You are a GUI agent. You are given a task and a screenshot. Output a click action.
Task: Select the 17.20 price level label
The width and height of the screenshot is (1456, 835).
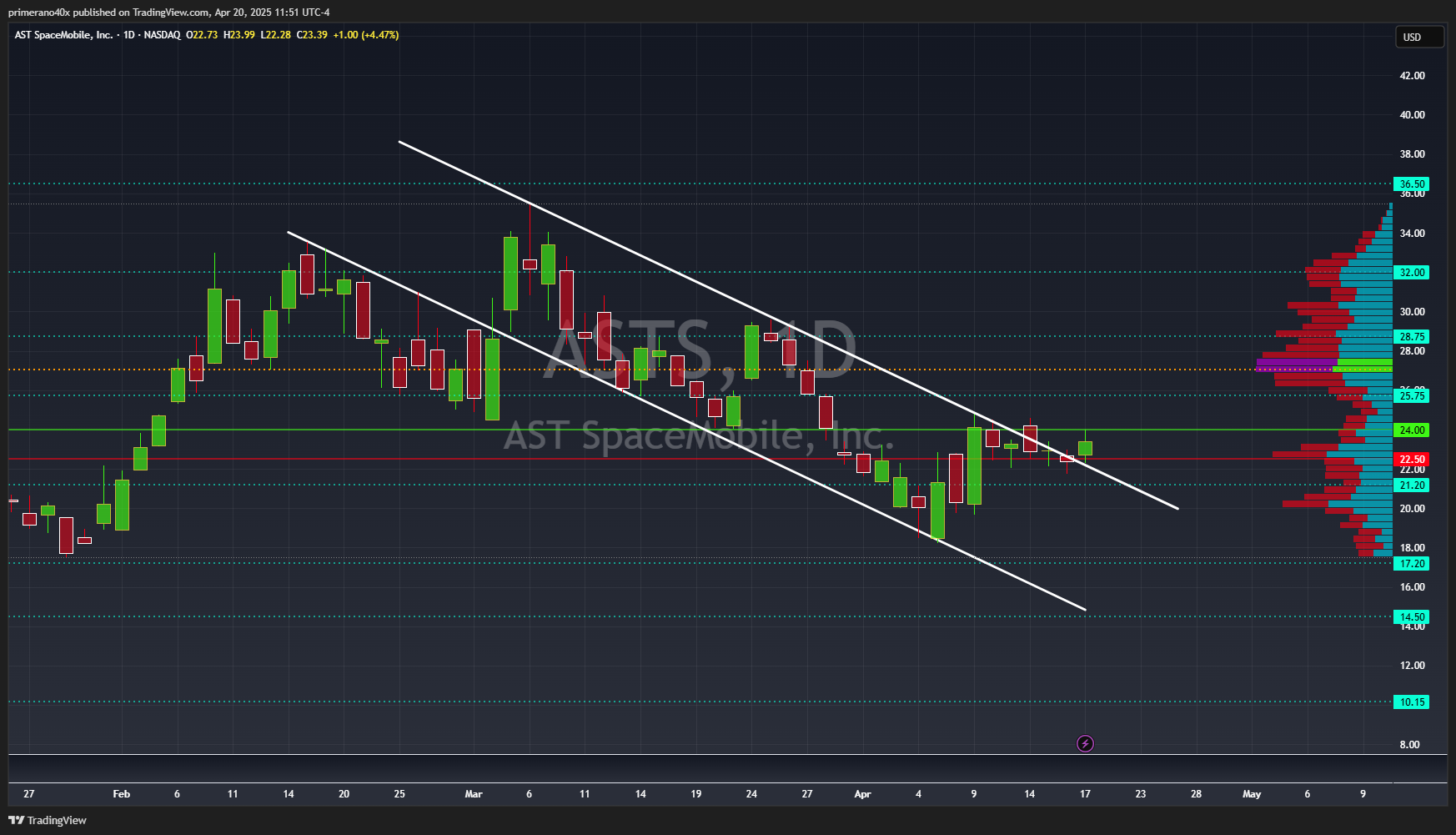coord(1412,564)
